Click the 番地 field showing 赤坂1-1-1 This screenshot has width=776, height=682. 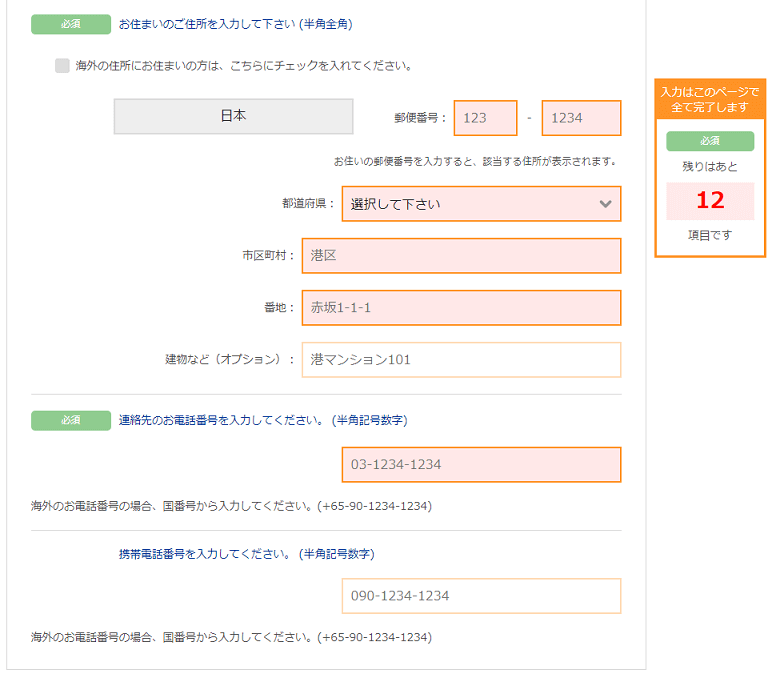coord(461,308)
